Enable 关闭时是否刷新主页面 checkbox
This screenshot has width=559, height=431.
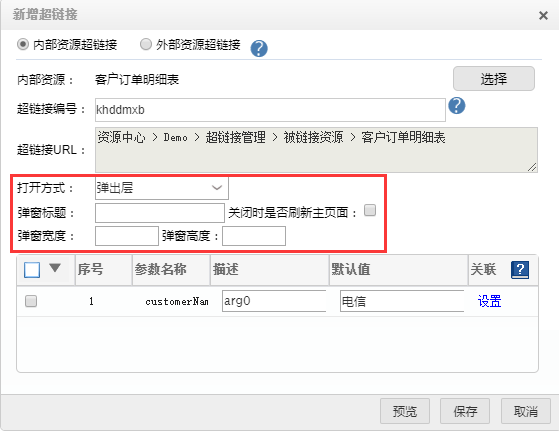click(370, 210)
